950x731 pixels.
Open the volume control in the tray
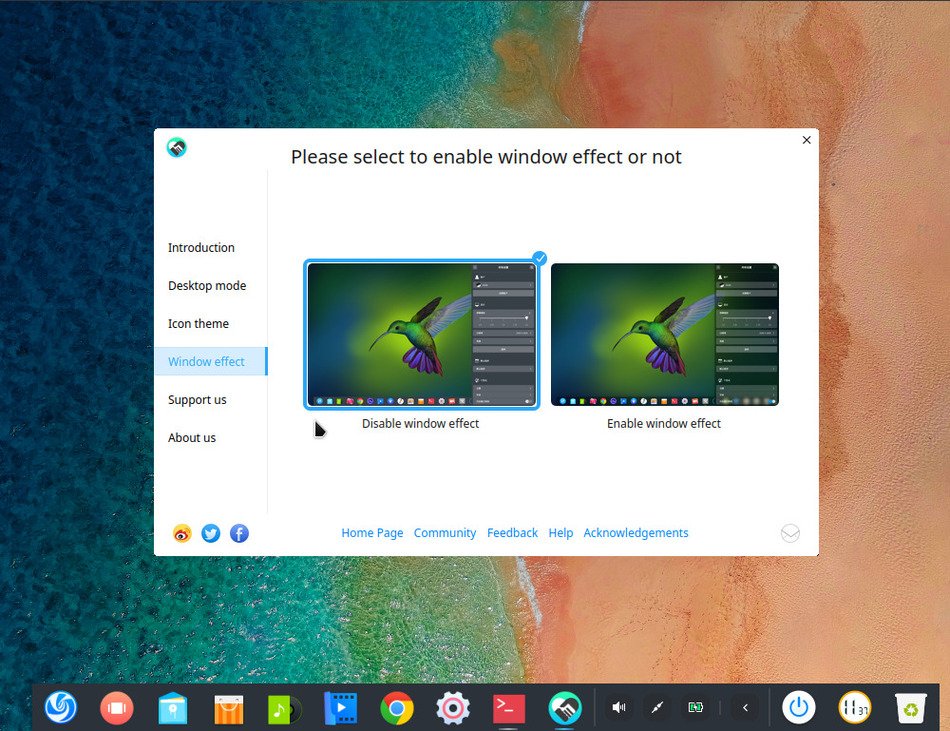pos(618,707)
